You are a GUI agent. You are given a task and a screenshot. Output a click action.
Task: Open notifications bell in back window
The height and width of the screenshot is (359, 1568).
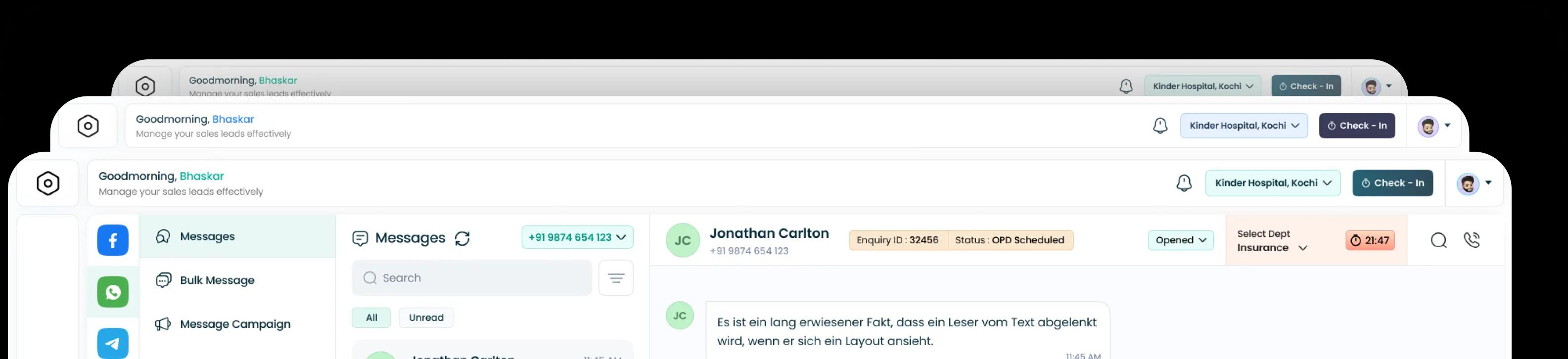point(1126,87)
